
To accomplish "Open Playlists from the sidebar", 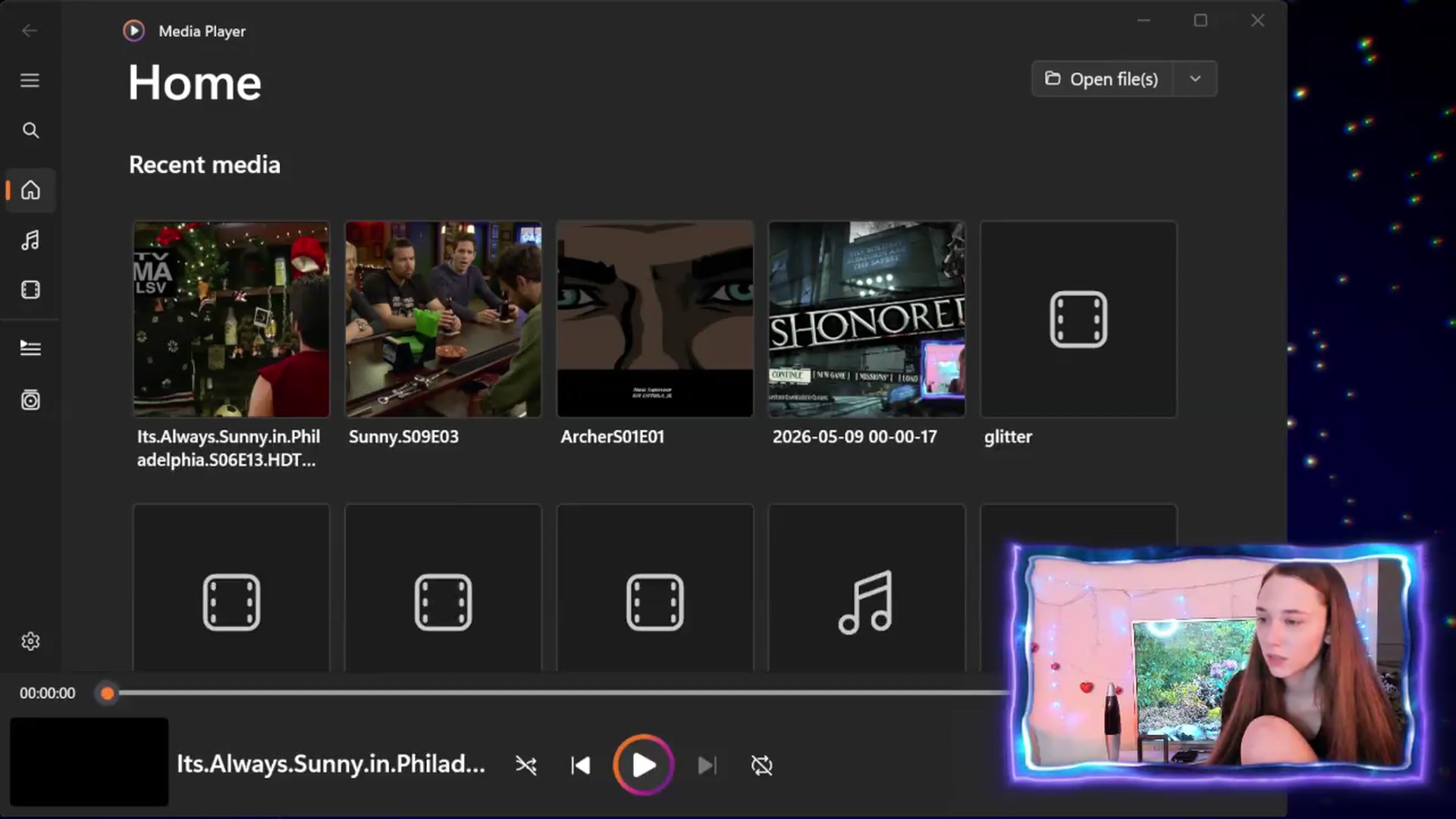I will [x=30, y=400].
